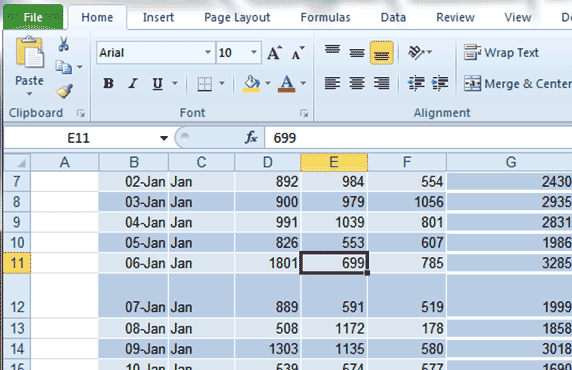
Task: Click the Cut scissors icon
Action: (x=63, y=44)
